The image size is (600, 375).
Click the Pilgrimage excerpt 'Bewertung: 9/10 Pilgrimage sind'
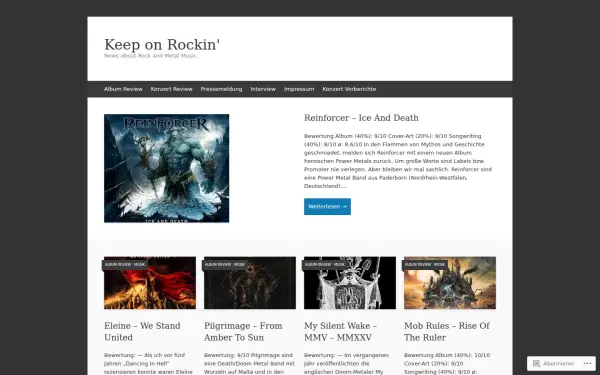pyautogui.click(x=249, y=364)
